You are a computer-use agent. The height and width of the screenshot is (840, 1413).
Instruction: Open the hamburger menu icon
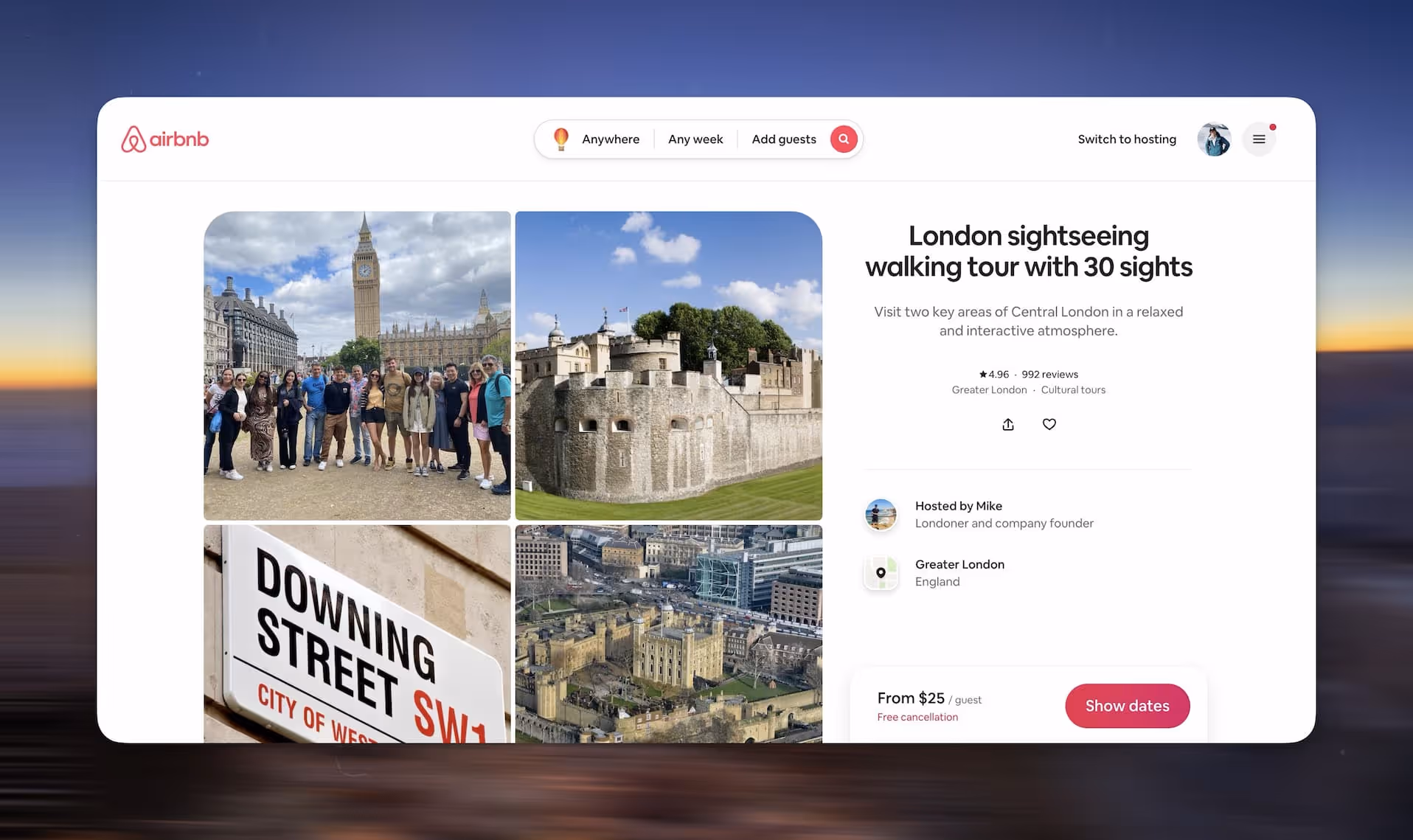point(1259,139)
